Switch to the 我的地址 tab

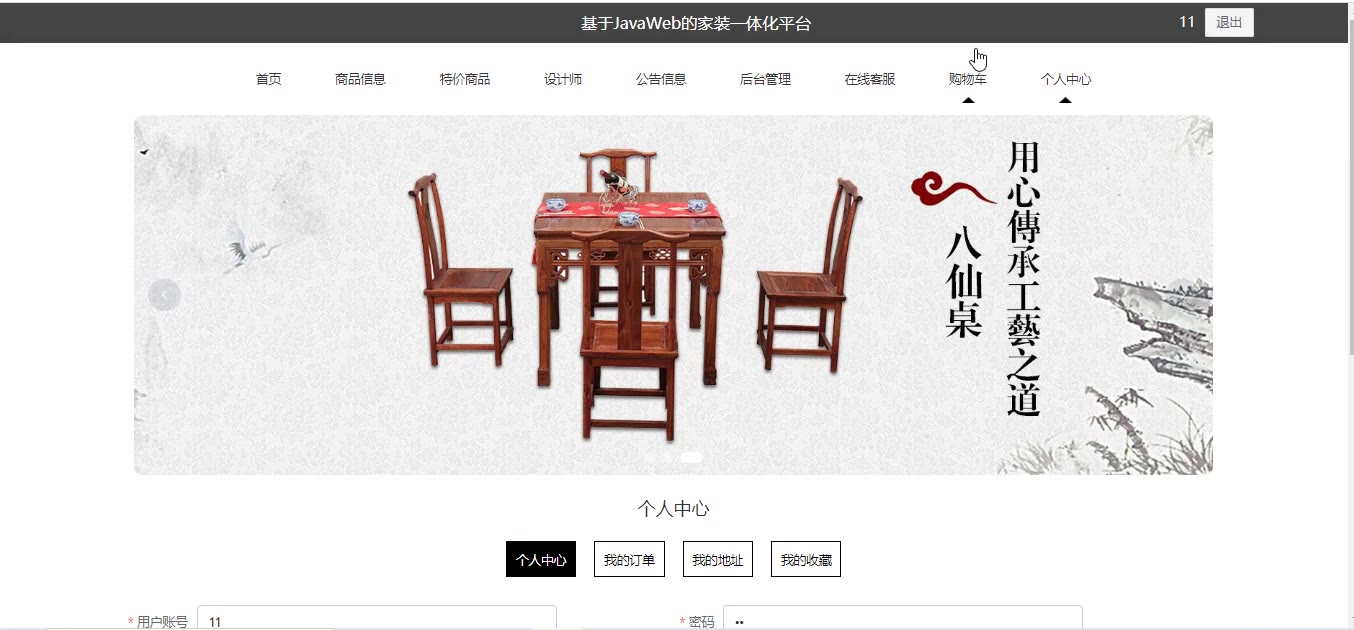pyautogui.click(x=718, y=560)
